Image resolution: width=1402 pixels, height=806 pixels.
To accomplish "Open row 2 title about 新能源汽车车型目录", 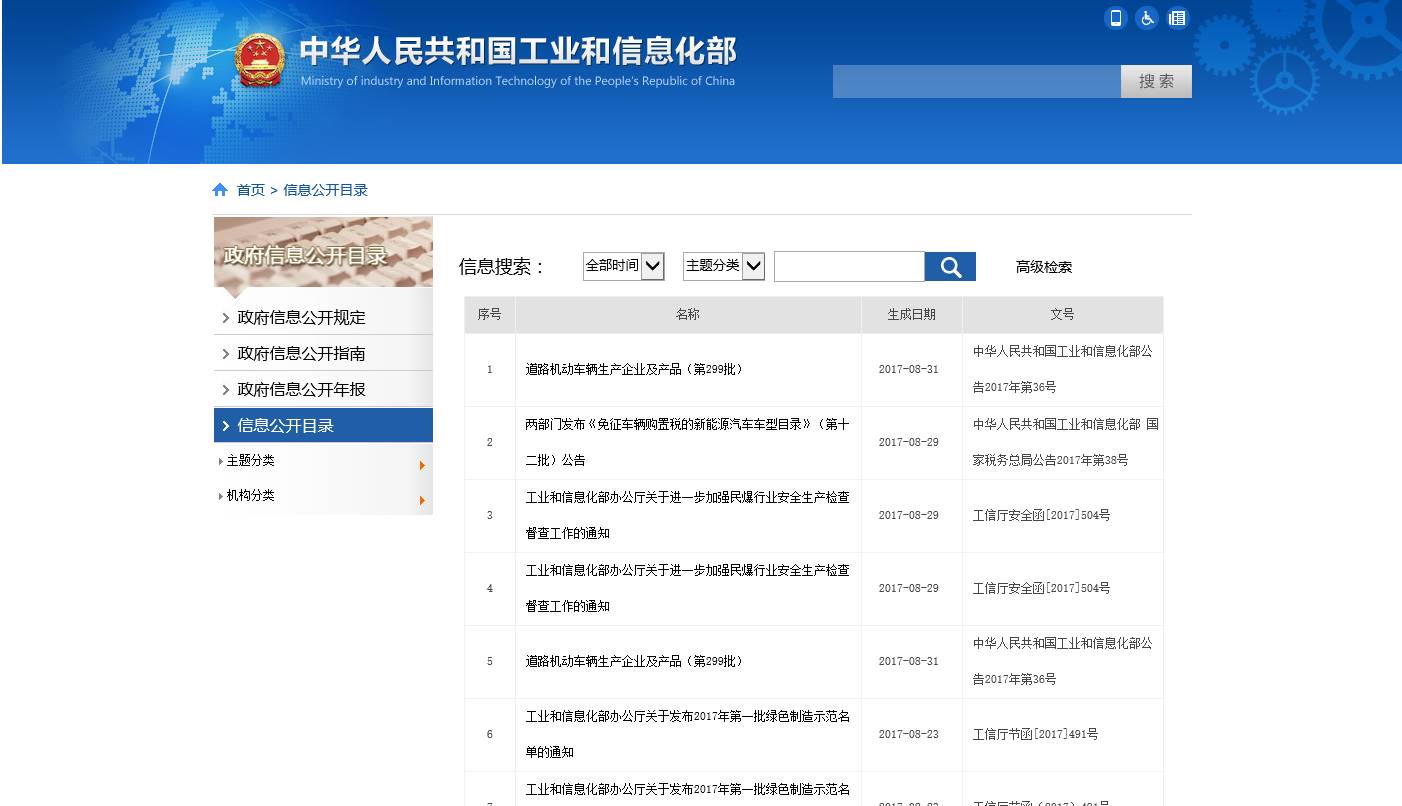I will [x=688, y=442].
